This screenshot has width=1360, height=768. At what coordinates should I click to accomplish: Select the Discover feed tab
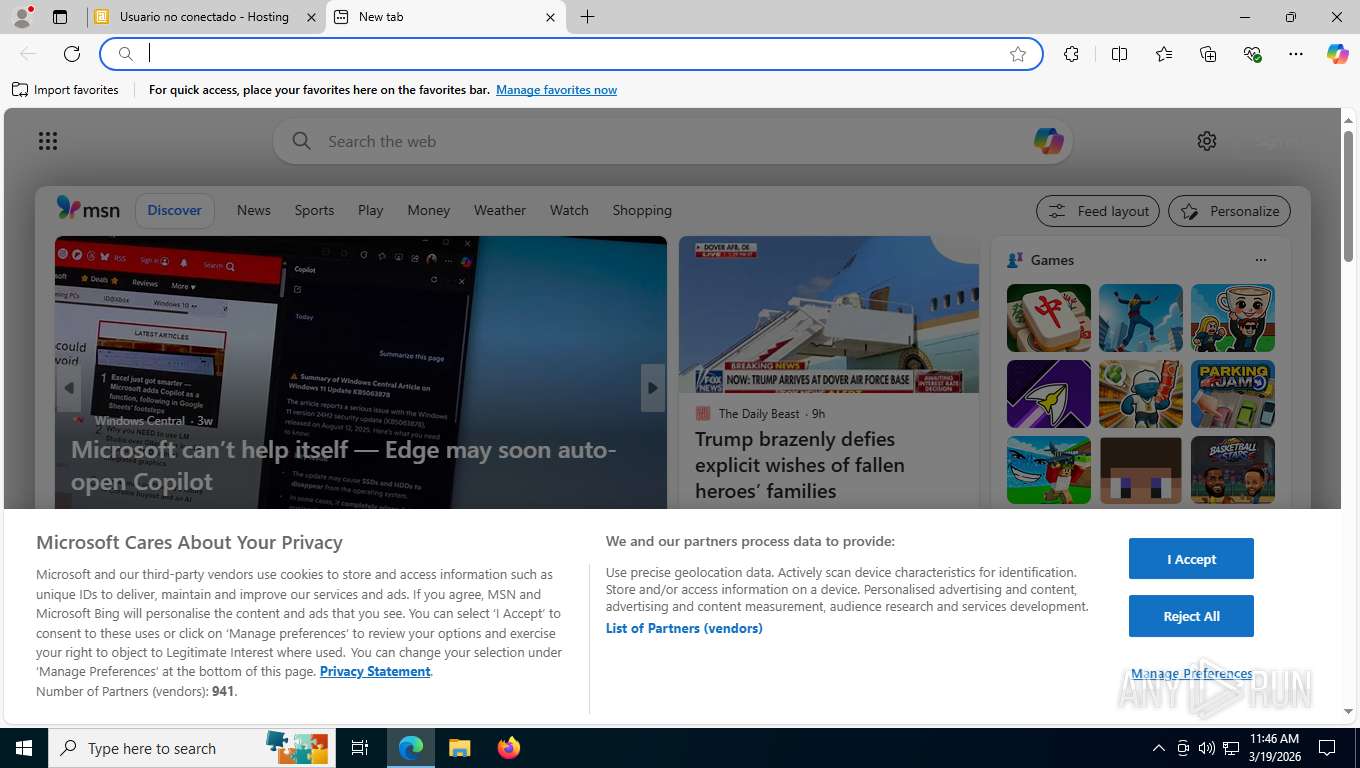coord(174,210)
